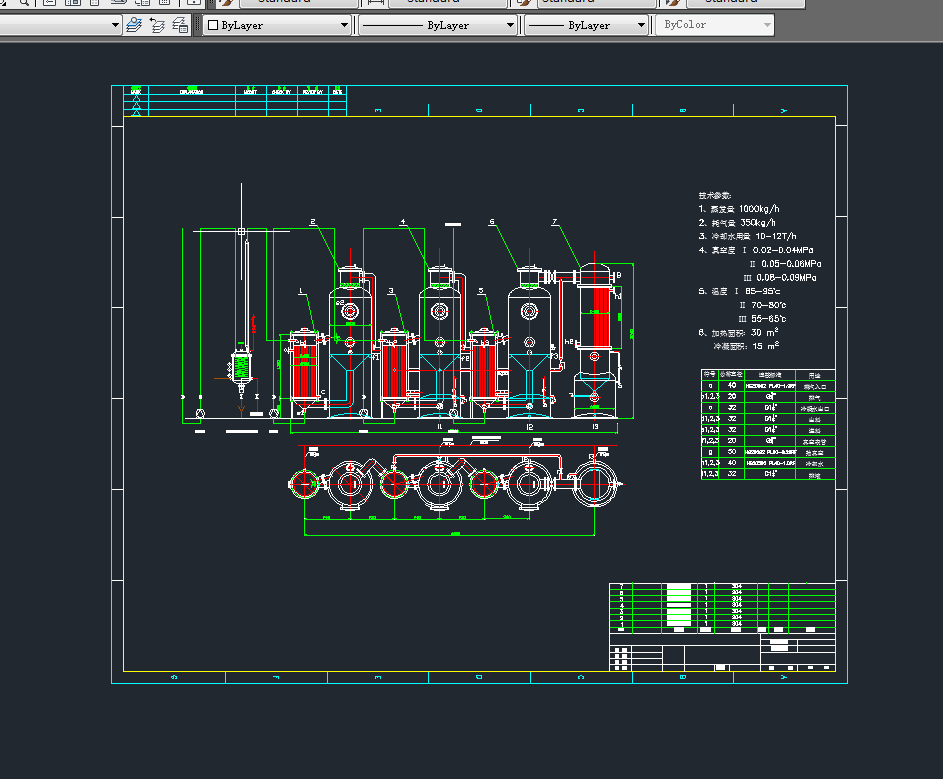Expand the color control ByLayer dropdown
943x779 pixels.
pyautogui.click(x=345, y=25)
